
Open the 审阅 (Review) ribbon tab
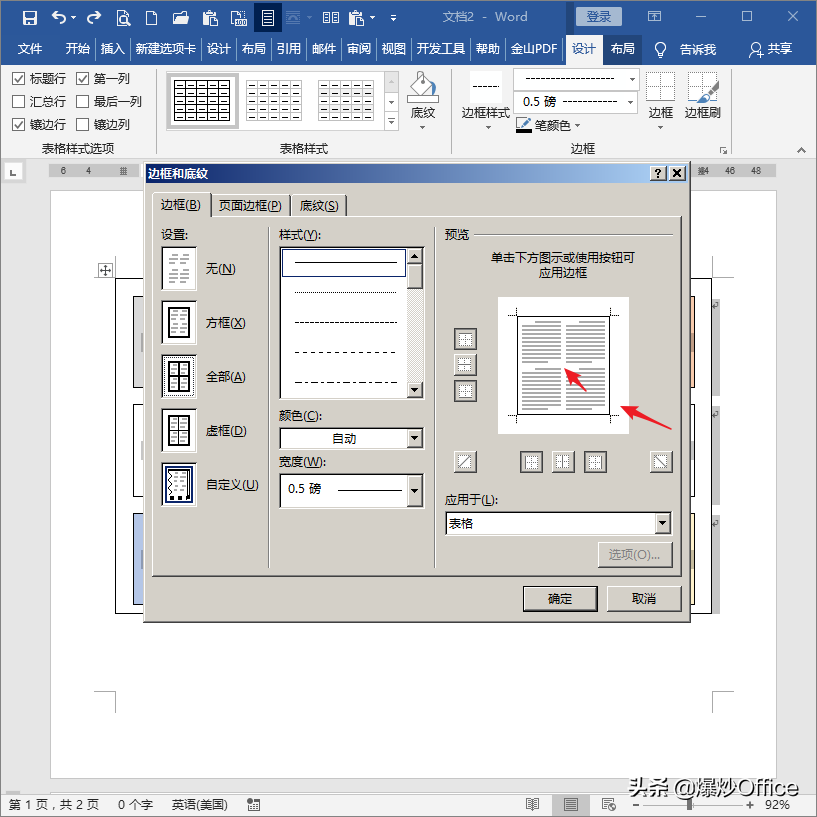(359, 49)
